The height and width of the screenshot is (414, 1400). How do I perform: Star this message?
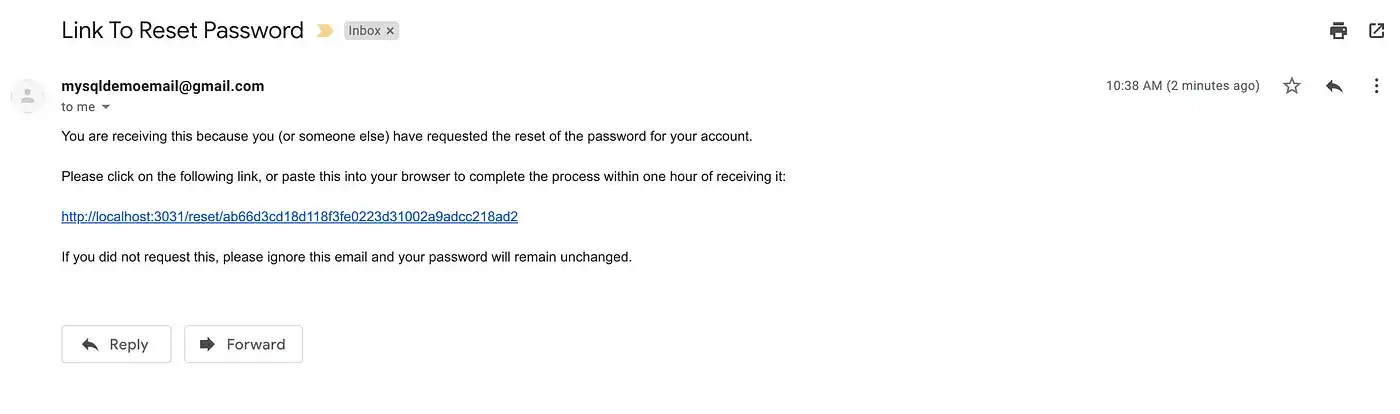click(x=1292, y=86)
